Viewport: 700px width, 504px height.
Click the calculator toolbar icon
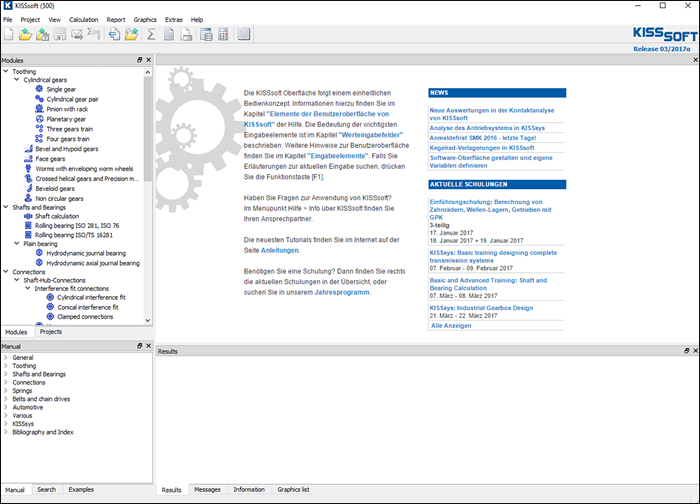223,34
